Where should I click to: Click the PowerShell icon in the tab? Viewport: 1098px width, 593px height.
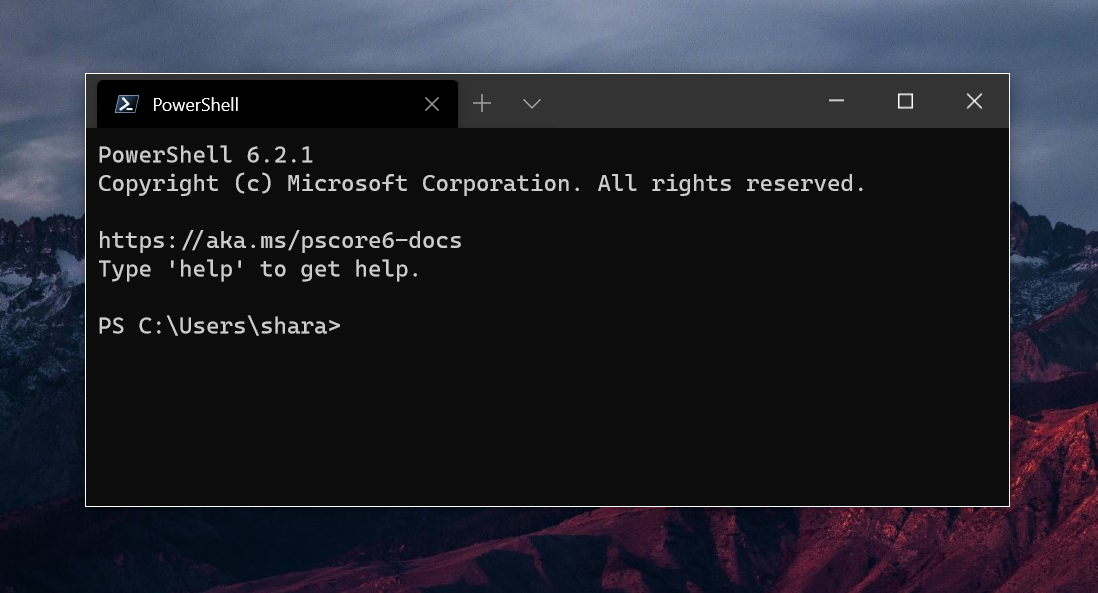click(x=127, y=104)
